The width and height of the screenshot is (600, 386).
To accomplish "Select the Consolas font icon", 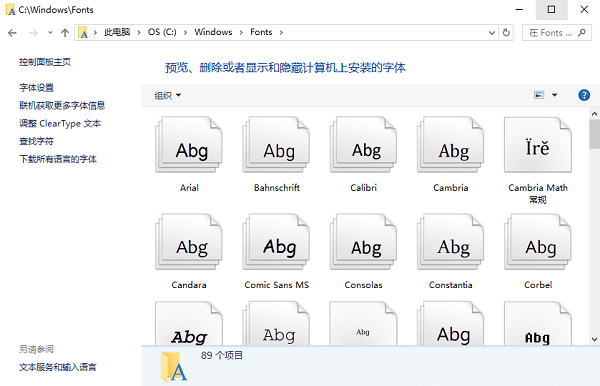I will click(364, 242).
